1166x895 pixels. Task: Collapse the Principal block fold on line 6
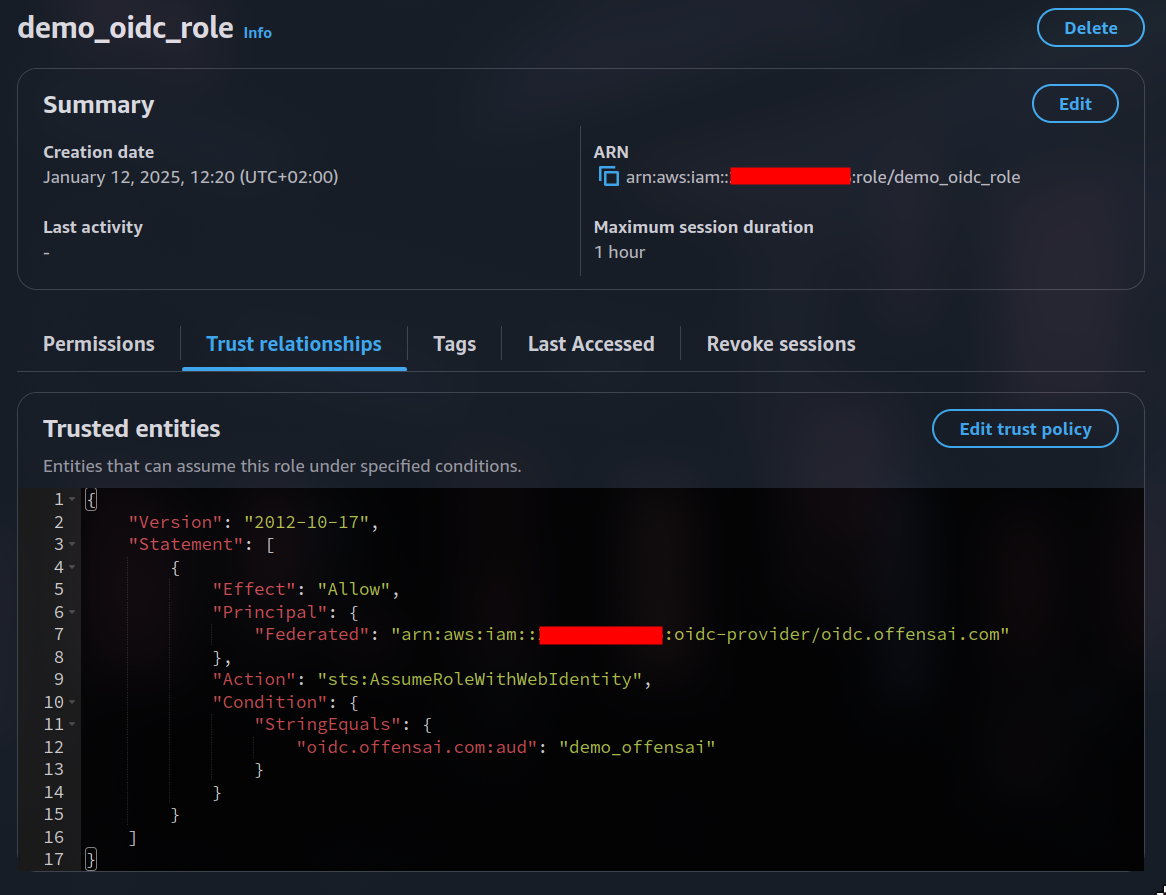71,611
